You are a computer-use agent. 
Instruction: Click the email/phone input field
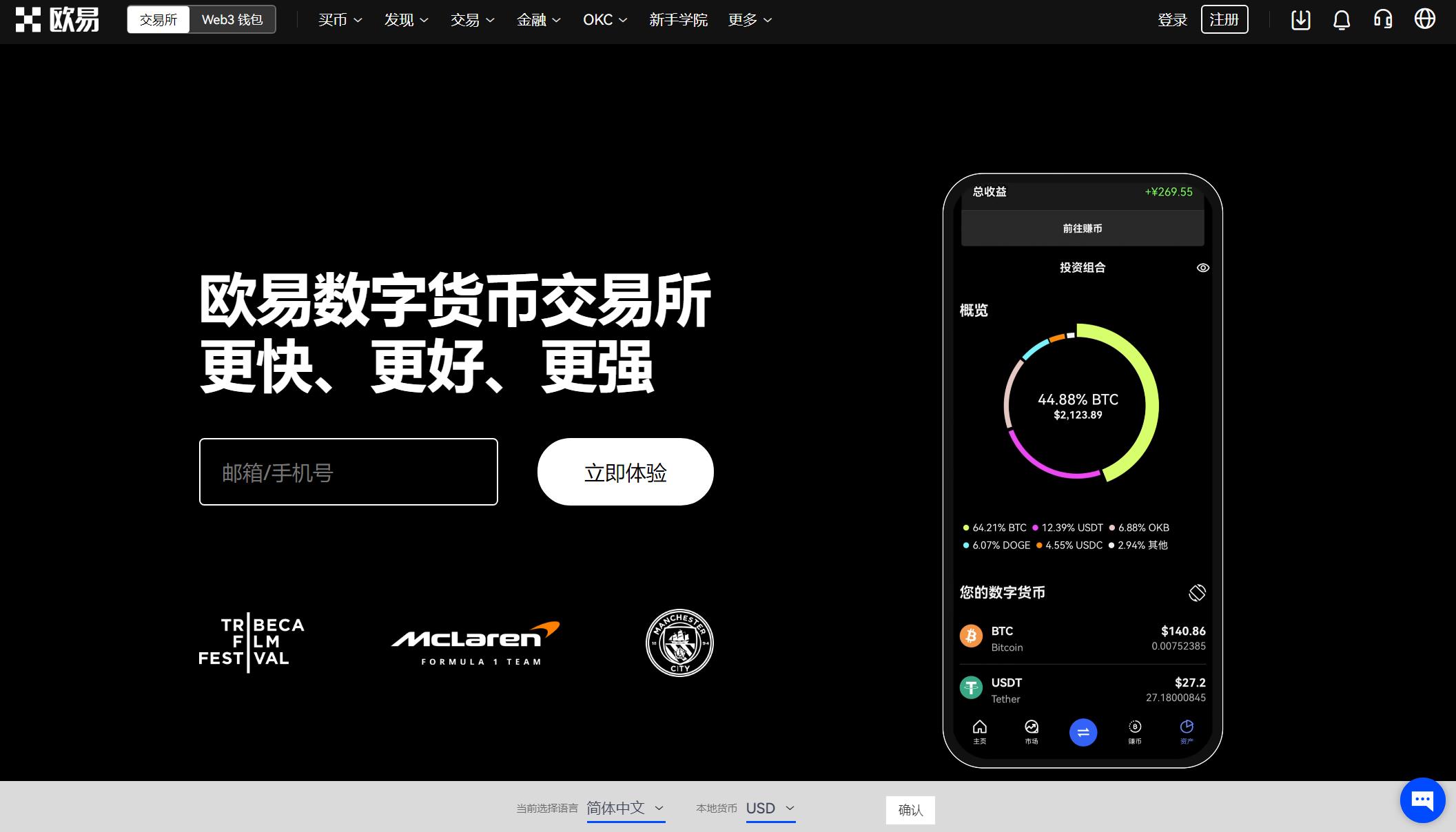click(x=348, y=471)
